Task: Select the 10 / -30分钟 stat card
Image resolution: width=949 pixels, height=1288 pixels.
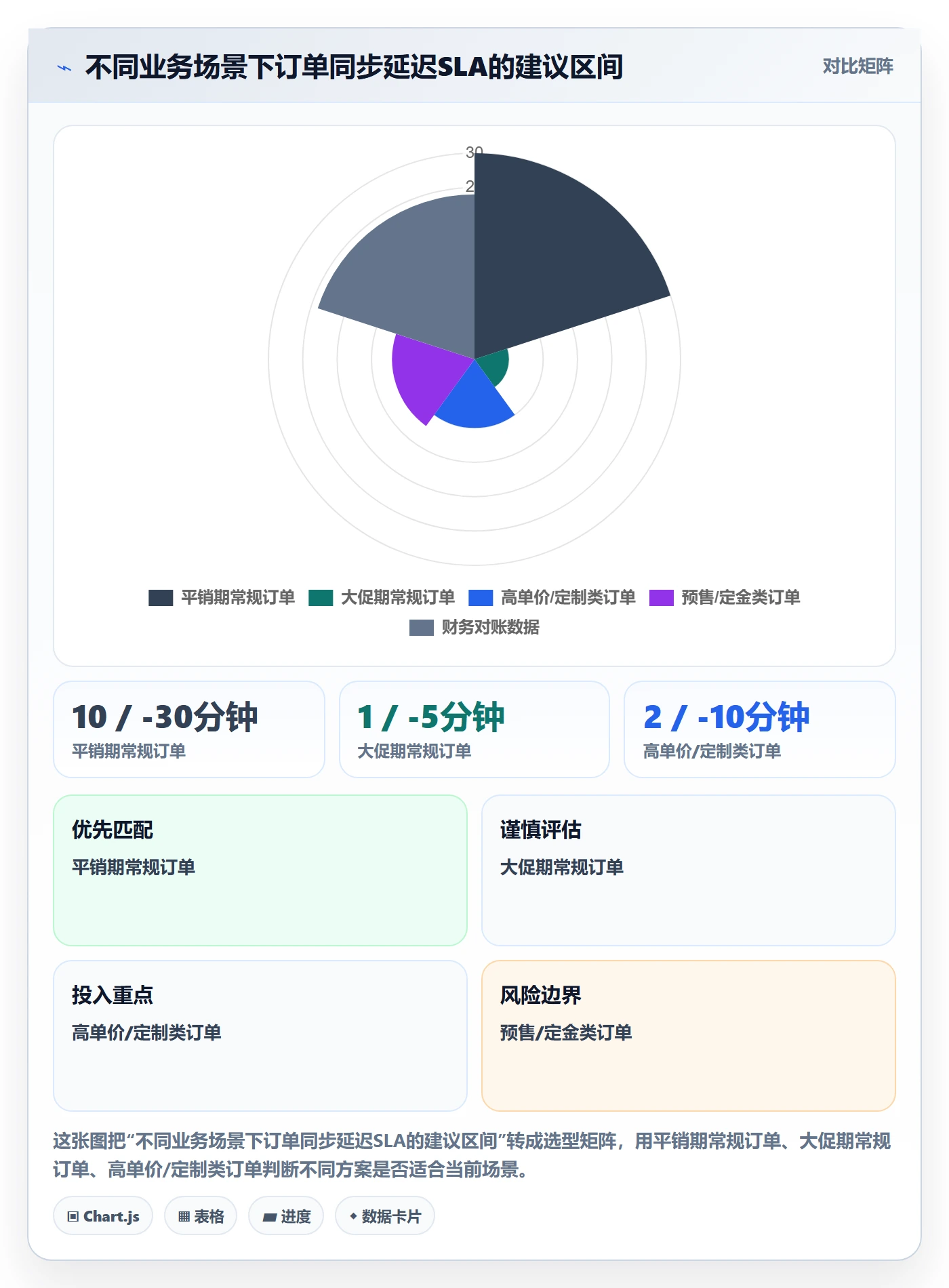Action: pyautogui.click(x=189, y=729)
